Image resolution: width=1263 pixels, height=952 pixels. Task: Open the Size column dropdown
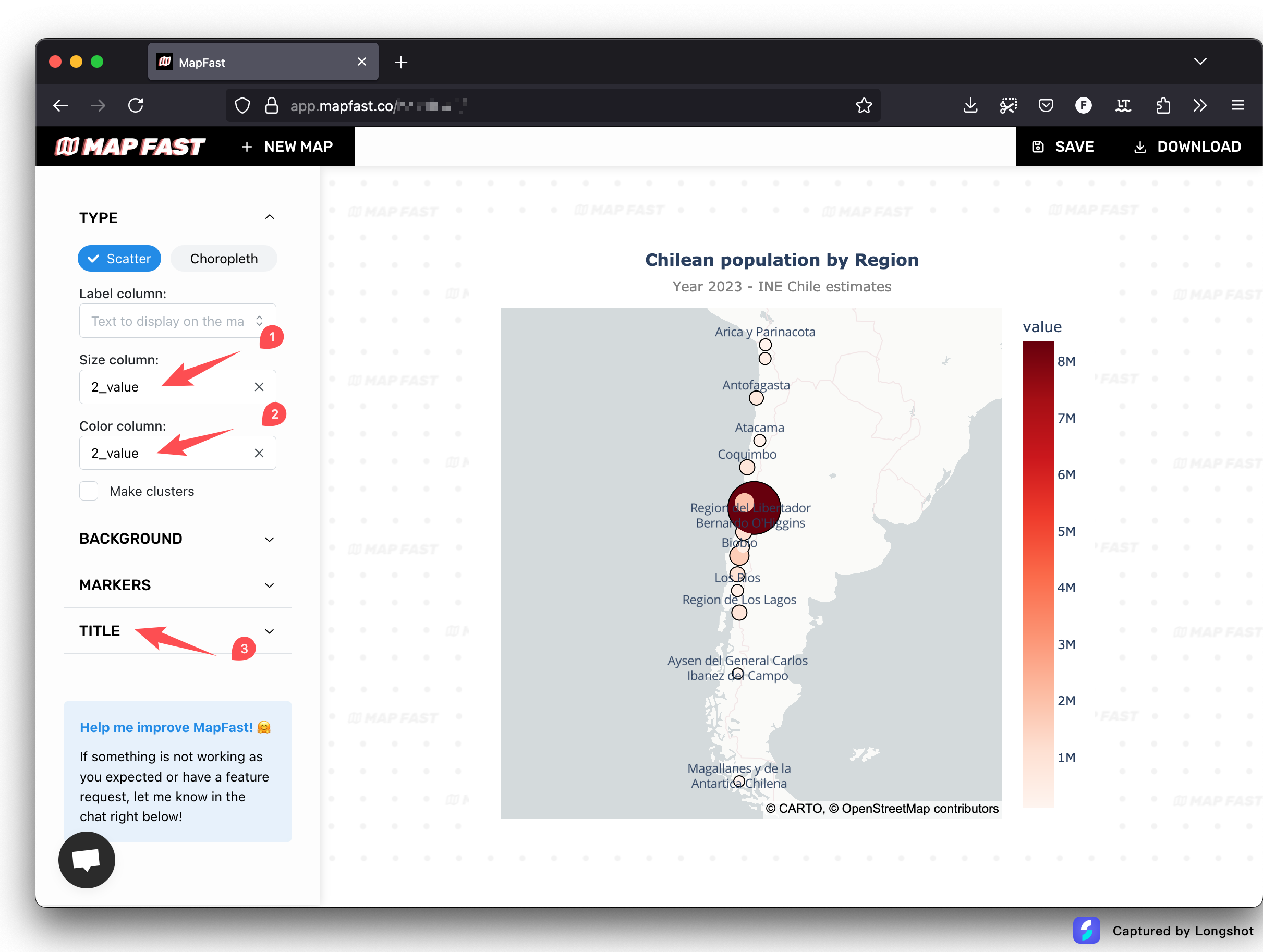point(178,387)
